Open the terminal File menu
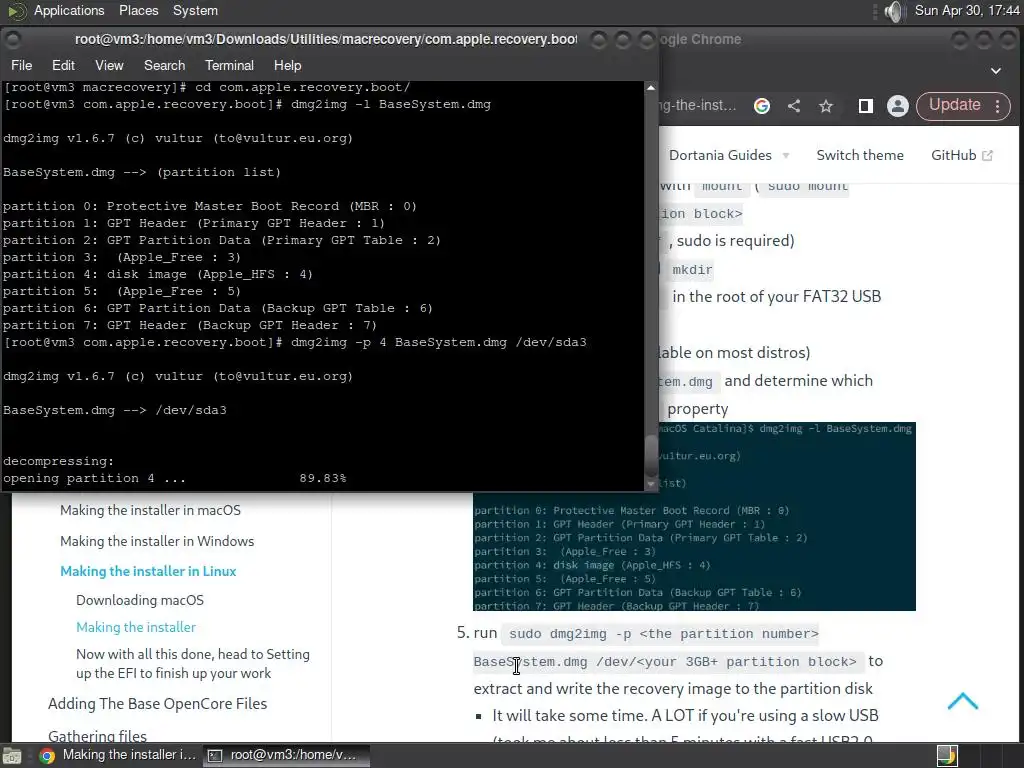The image size is (1024, 768). click(x=22, y=65)
